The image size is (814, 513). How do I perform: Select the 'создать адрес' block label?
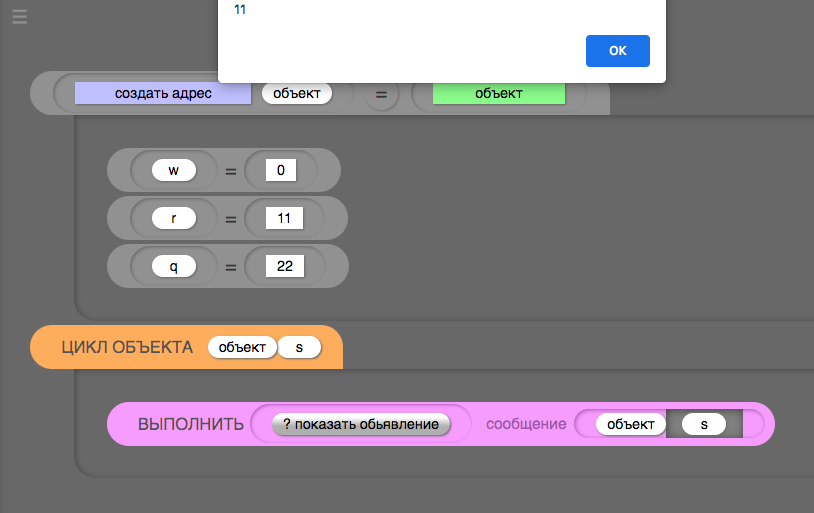(x=163, y=93)
